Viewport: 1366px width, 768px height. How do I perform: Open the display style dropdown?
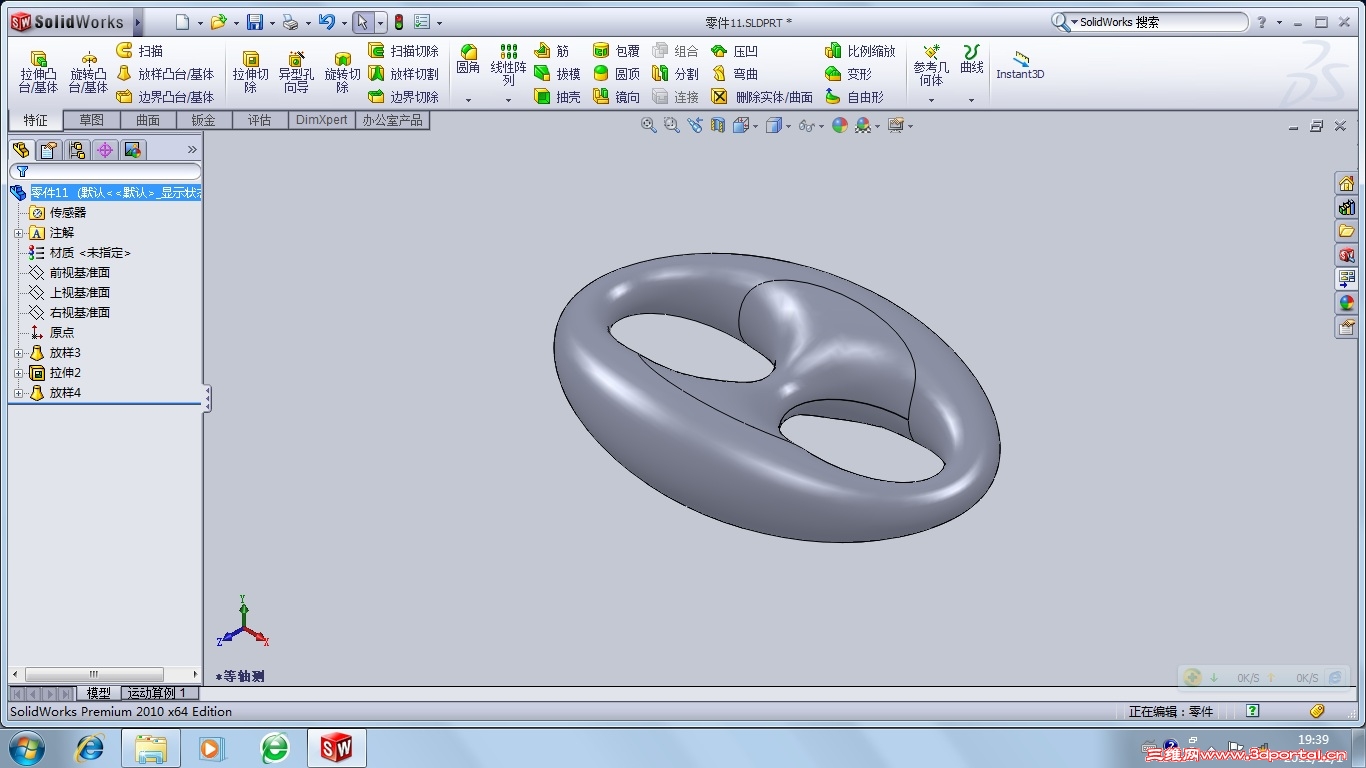(x=788, y=126)
